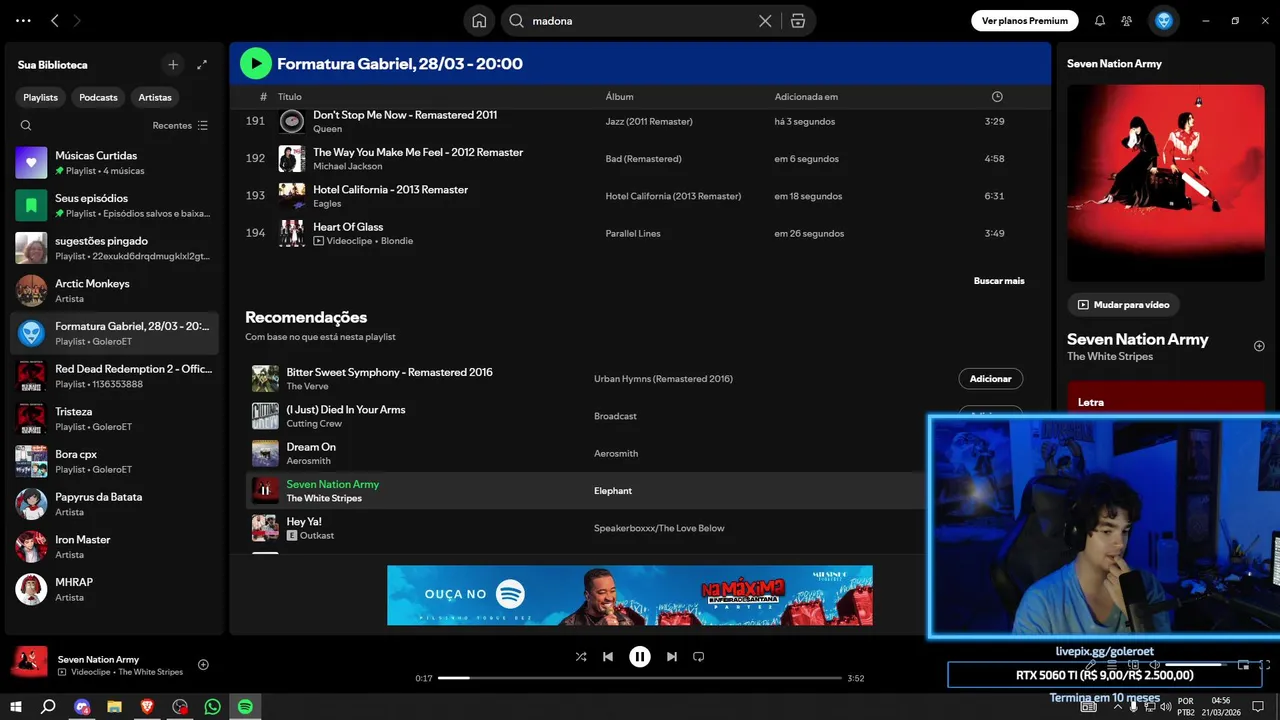
Task: Skip to the previous track
Action: point(608,657)
